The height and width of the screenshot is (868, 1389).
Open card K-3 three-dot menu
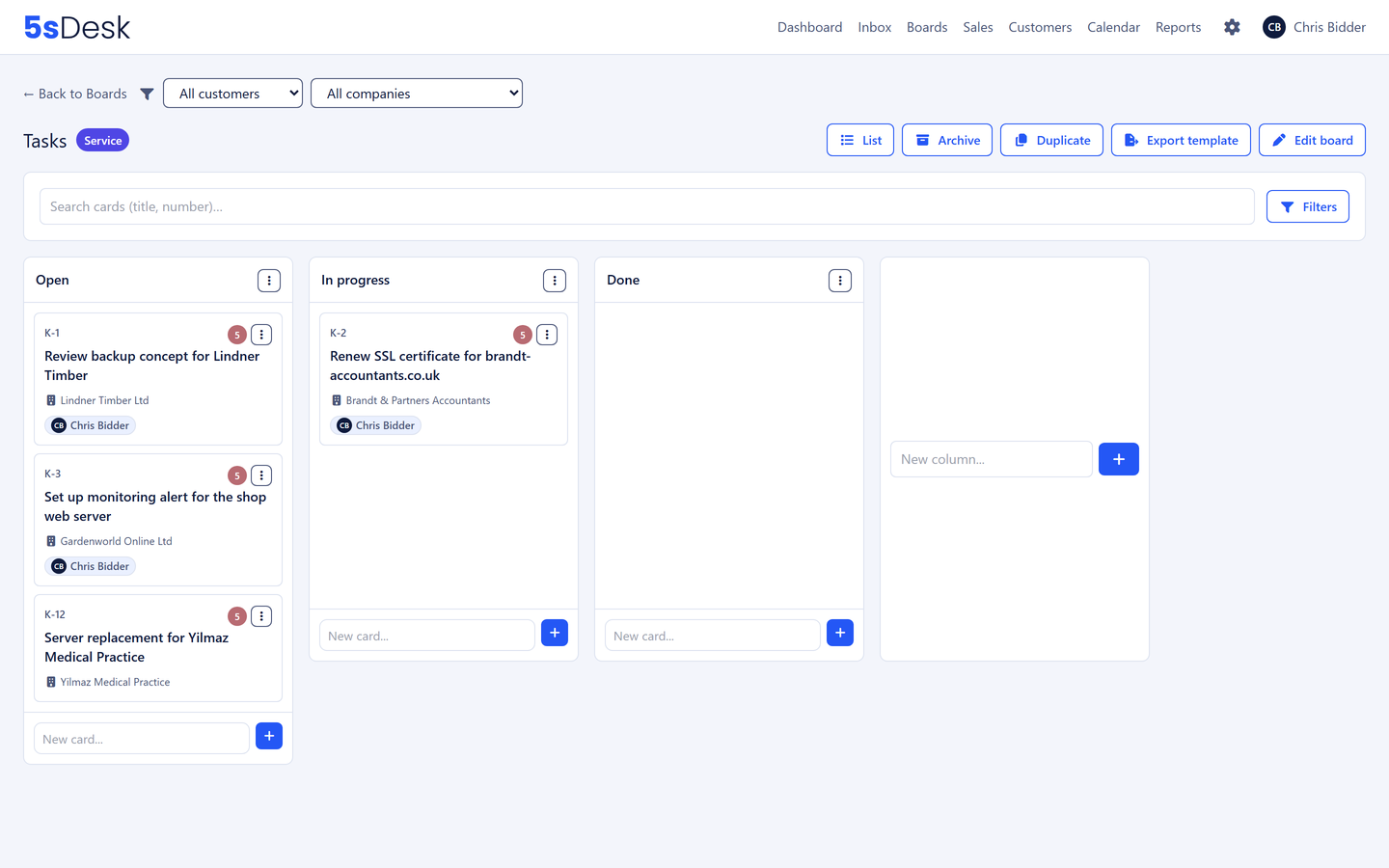[x=261, y=475]
